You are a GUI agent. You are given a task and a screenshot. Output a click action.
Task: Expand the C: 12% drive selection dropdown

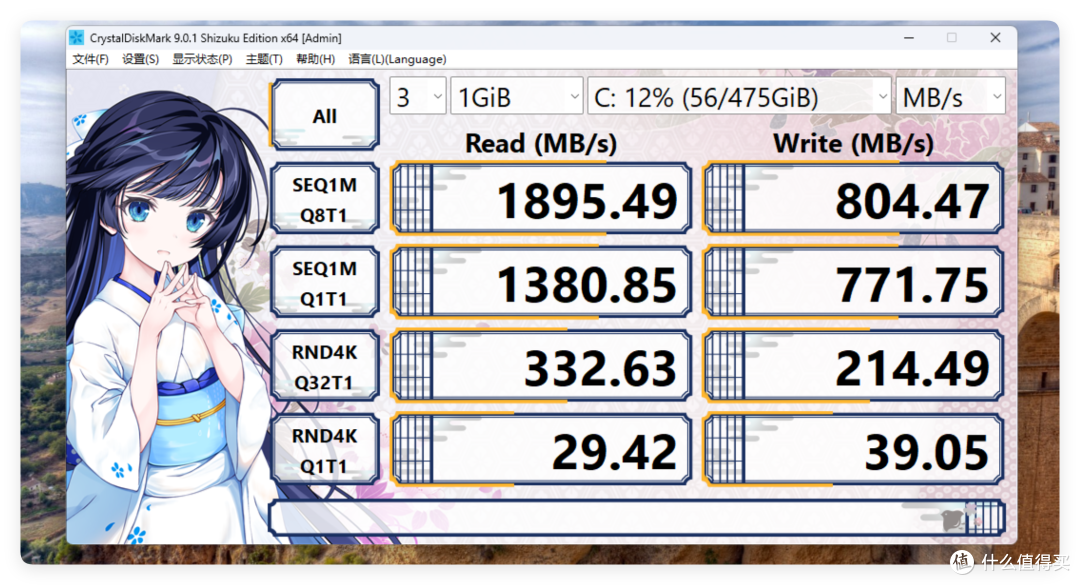pos(739,96)
